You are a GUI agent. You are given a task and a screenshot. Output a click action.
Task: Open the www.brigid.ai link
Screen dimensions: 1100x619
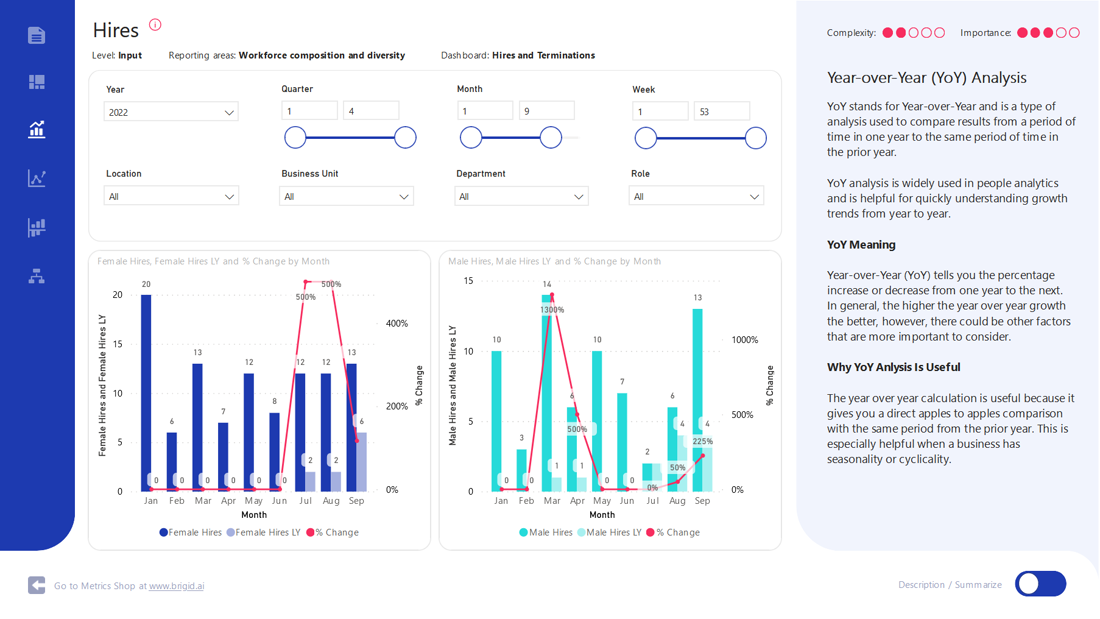coord(176,586)
